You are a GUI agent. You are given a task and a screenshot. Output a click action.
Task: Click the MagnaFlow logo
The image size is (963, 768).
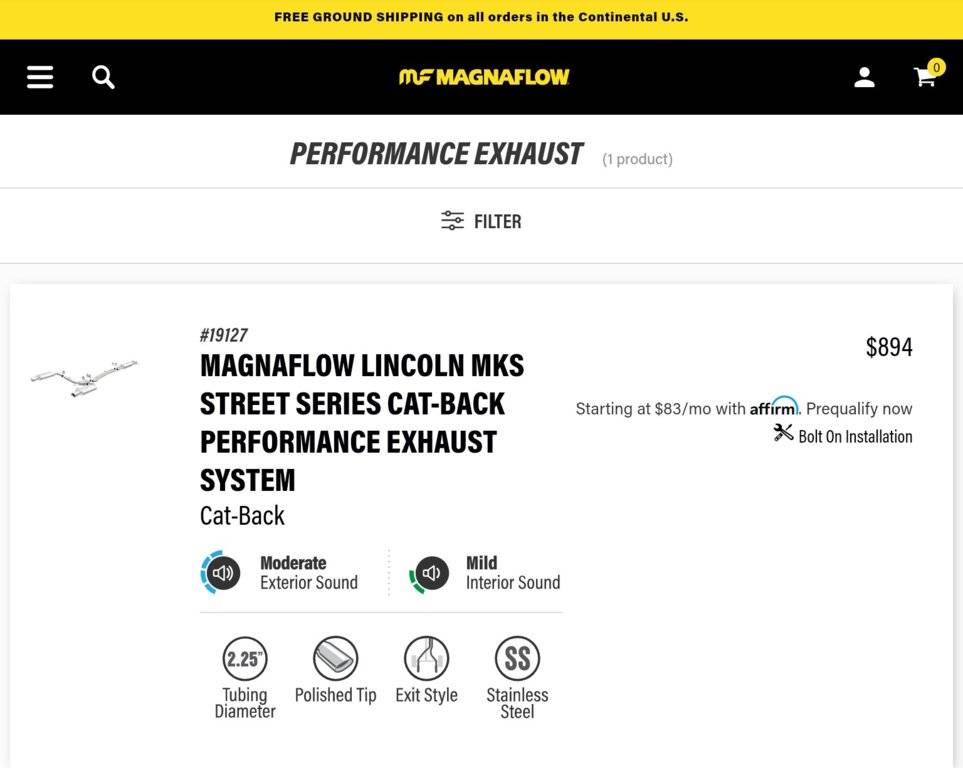pos(484,77)
